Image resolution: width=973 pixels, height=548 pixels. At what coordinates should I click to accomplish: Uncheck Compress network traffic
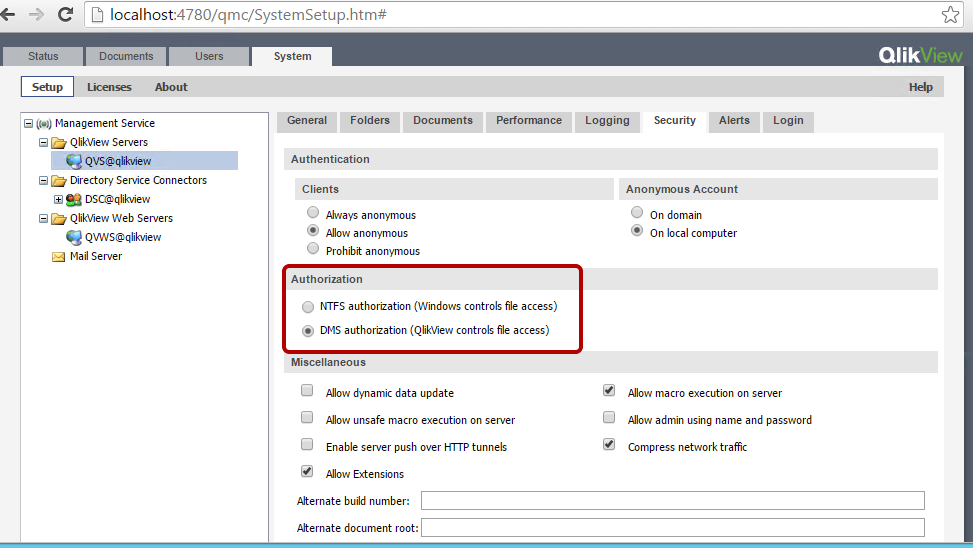click(609, 444)
